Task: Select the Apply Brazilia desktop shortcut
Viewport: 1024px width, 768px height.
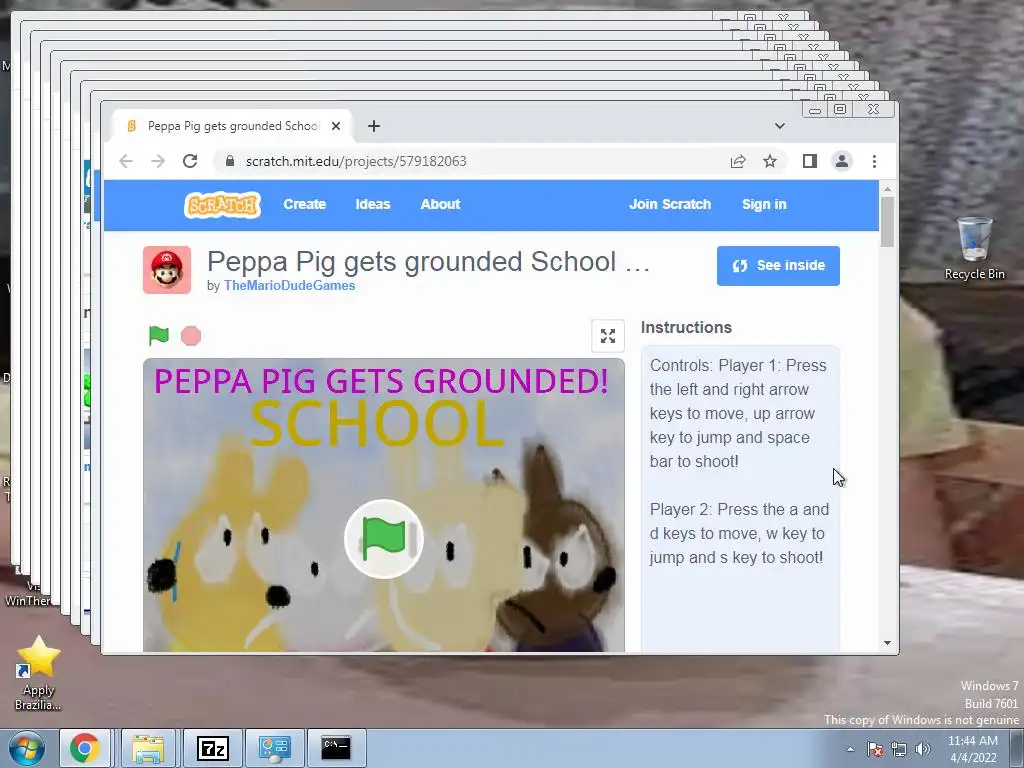Action: [38, 673]
